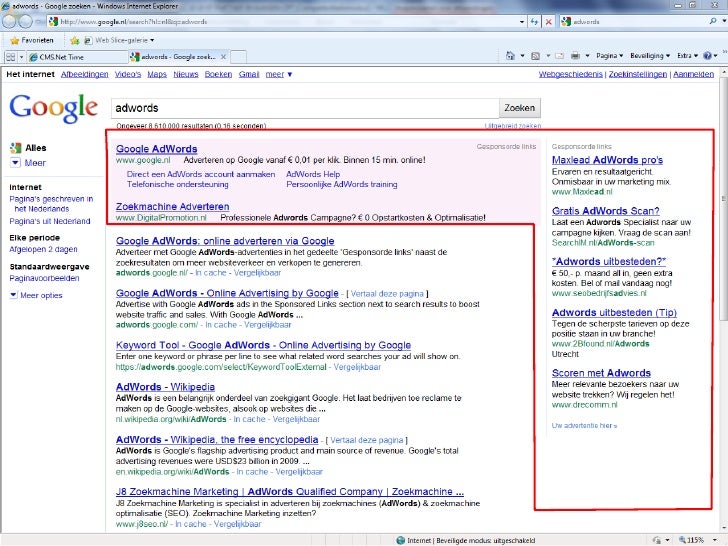
Task: Select the adwords - Google zoeken tab
Action: coord(179,57)
